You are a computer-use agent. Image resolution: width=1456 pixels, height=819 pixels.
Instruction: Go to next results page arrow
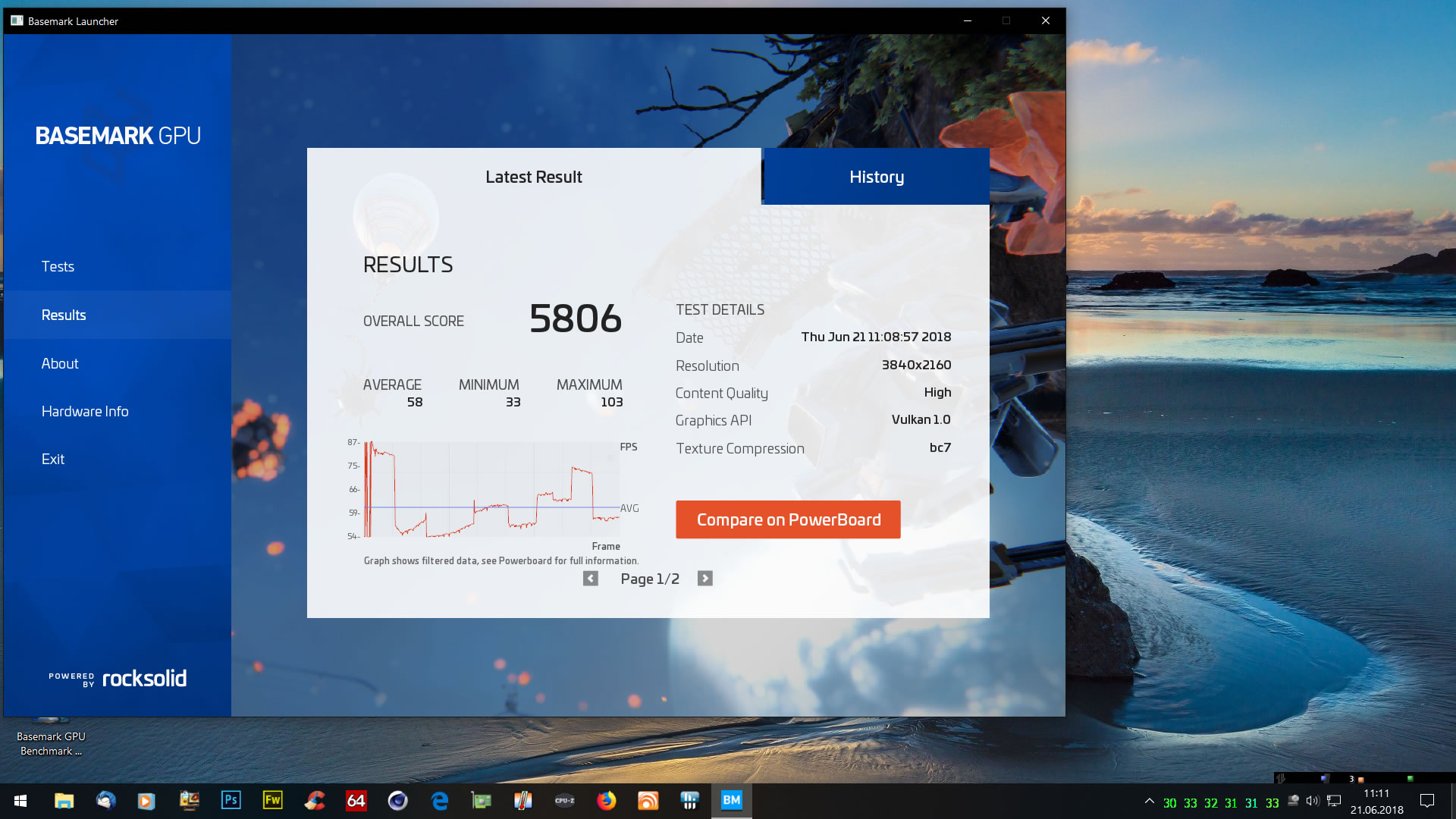pyautogui.click(x=704, y=579)
